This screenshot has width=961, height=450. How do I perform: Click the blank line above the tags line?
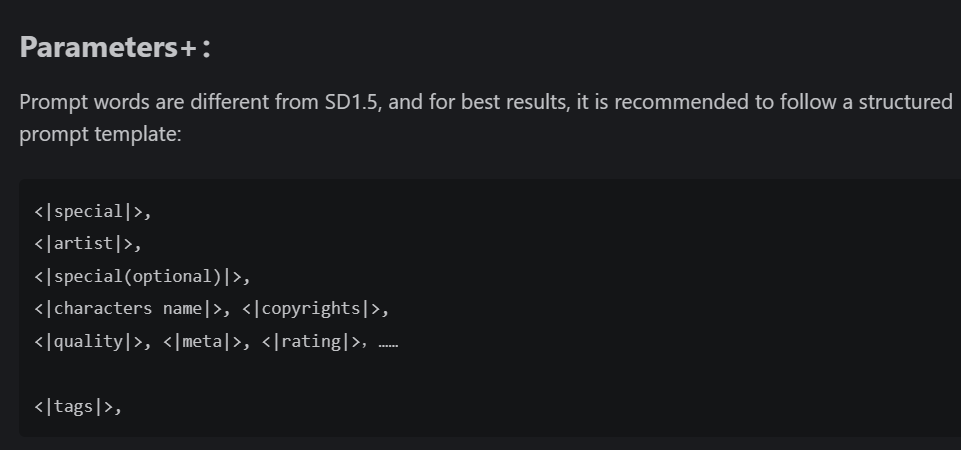pyautogui.click(x=200, y=374)
